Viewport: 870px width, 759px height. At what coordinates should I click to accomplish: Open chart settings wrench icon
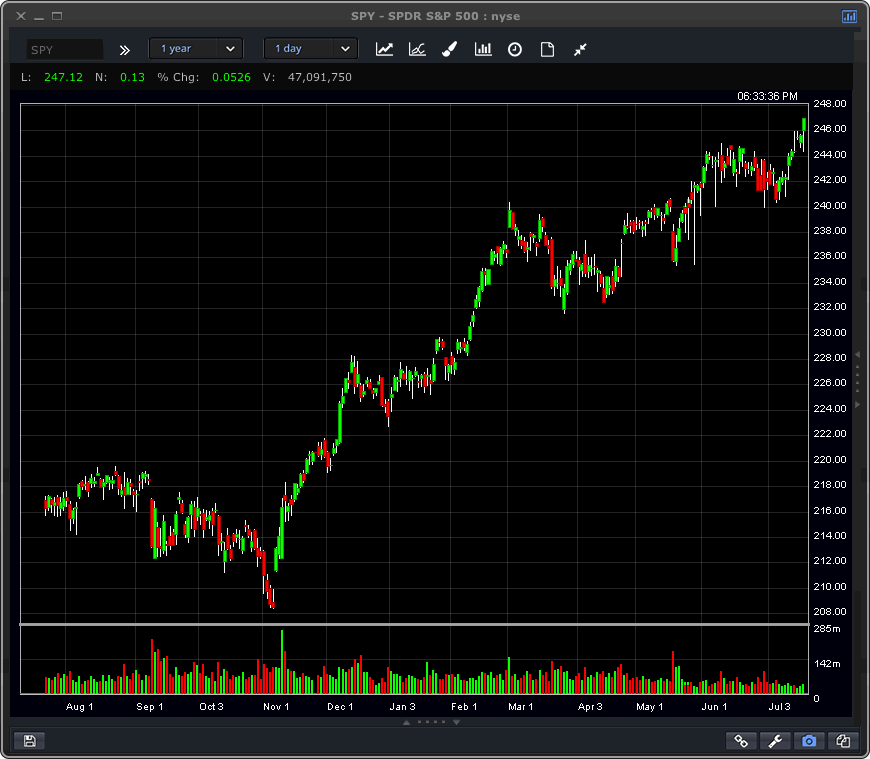click(775, 741)
